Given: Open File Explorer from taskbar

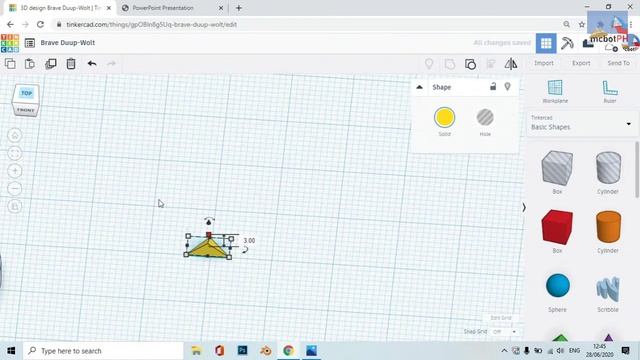Looking at the screenshot, I should tap(196, 351).
